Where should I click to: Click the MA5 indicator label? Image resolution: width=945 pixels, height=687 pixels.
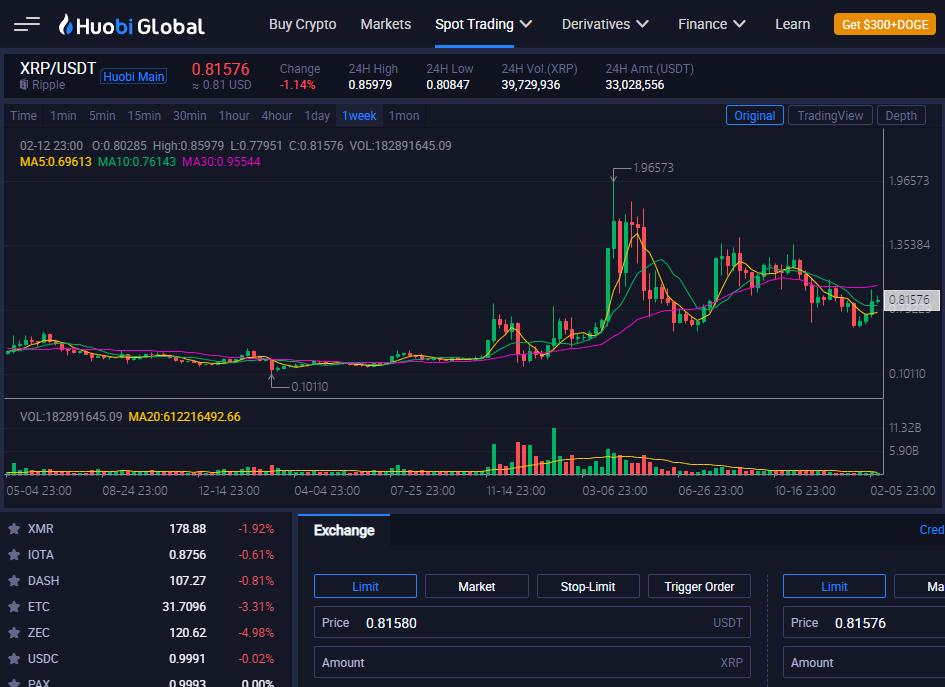55,162
